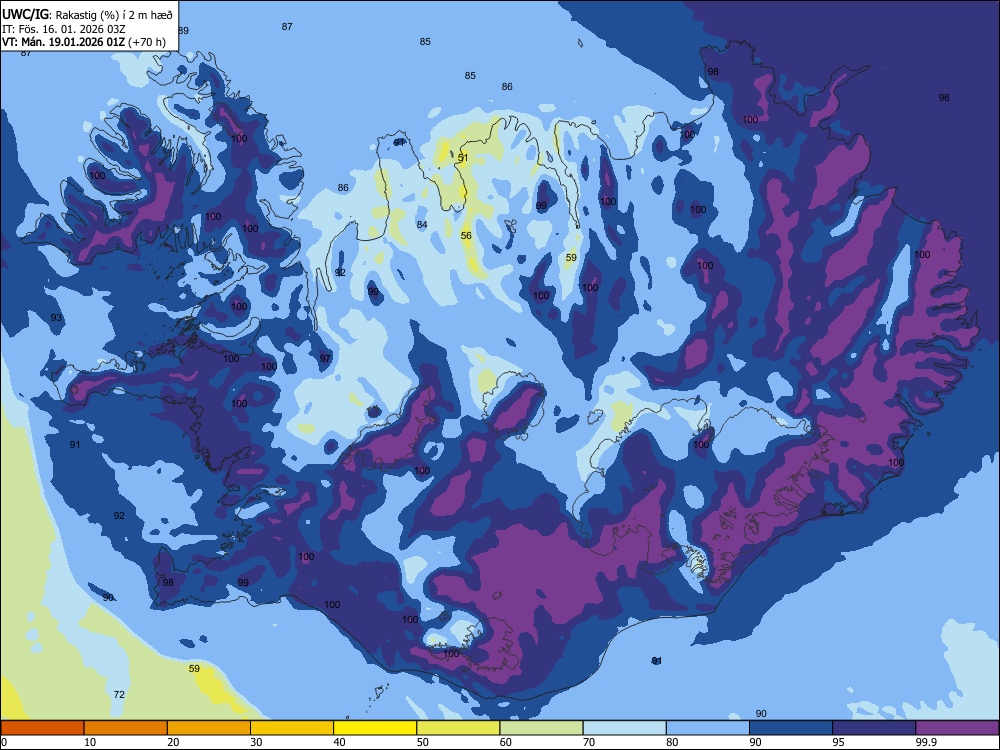Click legend tick label '70'
Image resolution: width=1000 pixels, height=750 pixels.
click(x=589, y=742)
